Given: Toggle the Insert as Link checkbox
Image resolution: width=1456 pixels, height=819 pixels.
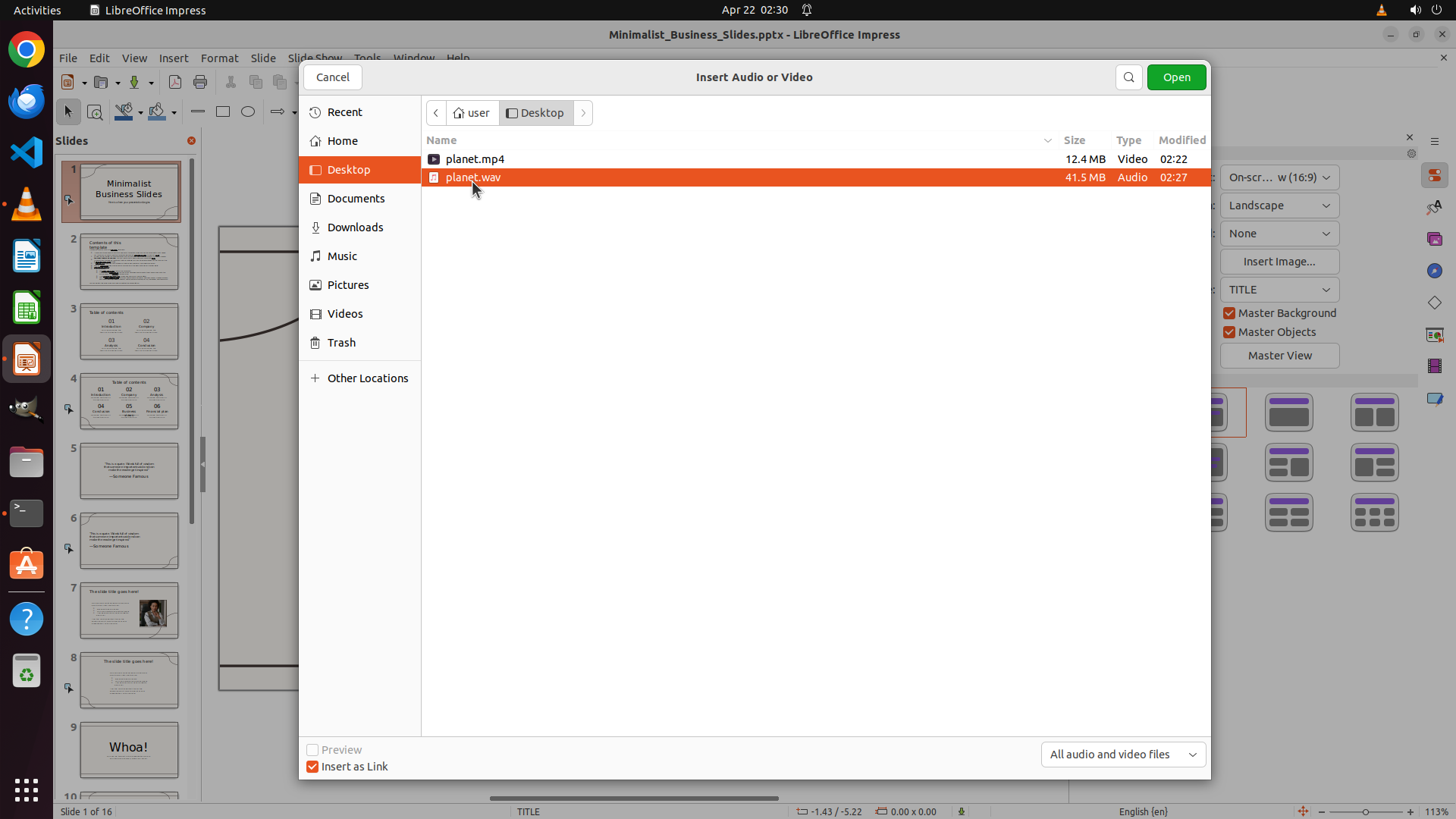Looking at the screenshot, I should pyautogui.click(x=312, y=767).
